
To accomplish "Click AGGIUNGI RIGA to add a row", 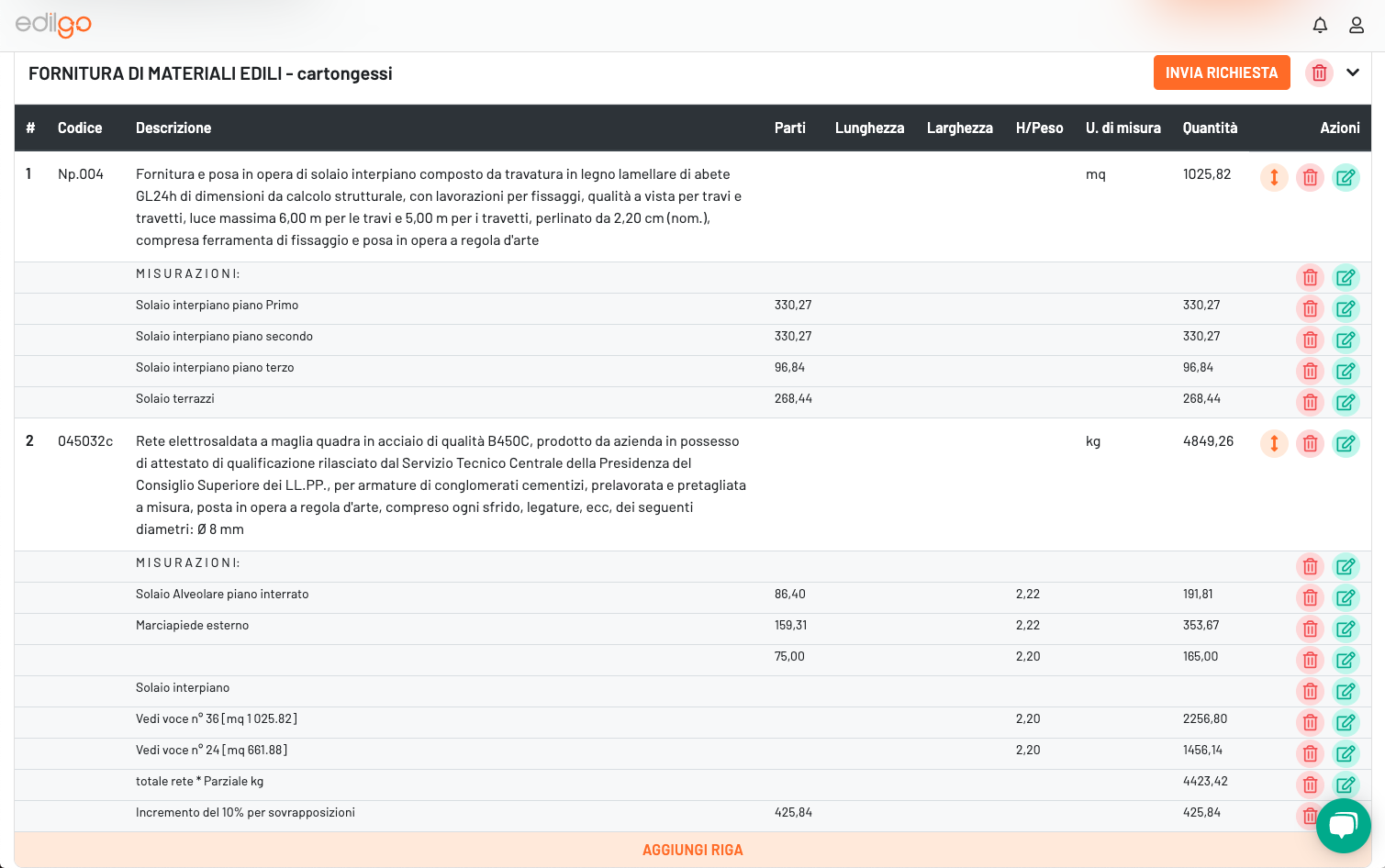I will tap(692, 850).
